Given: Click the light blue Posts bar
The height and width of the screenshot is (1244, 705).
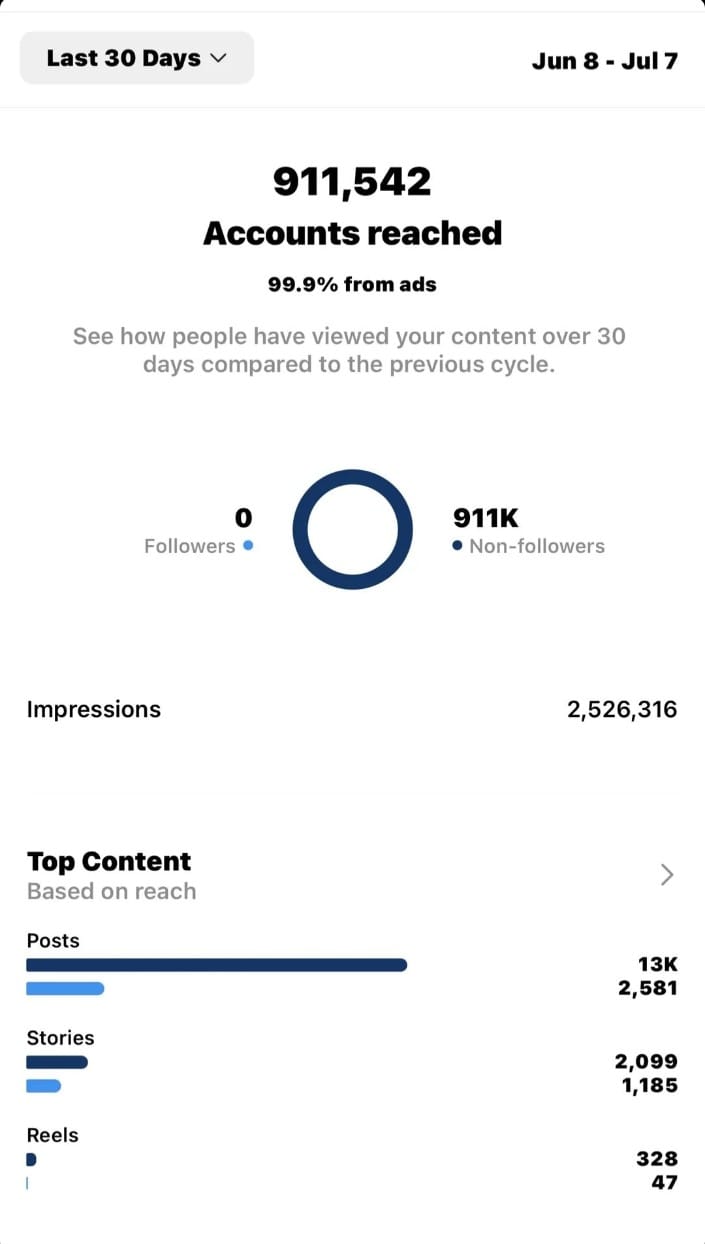Looking at the screenshot, I should (x=65, y=988).
